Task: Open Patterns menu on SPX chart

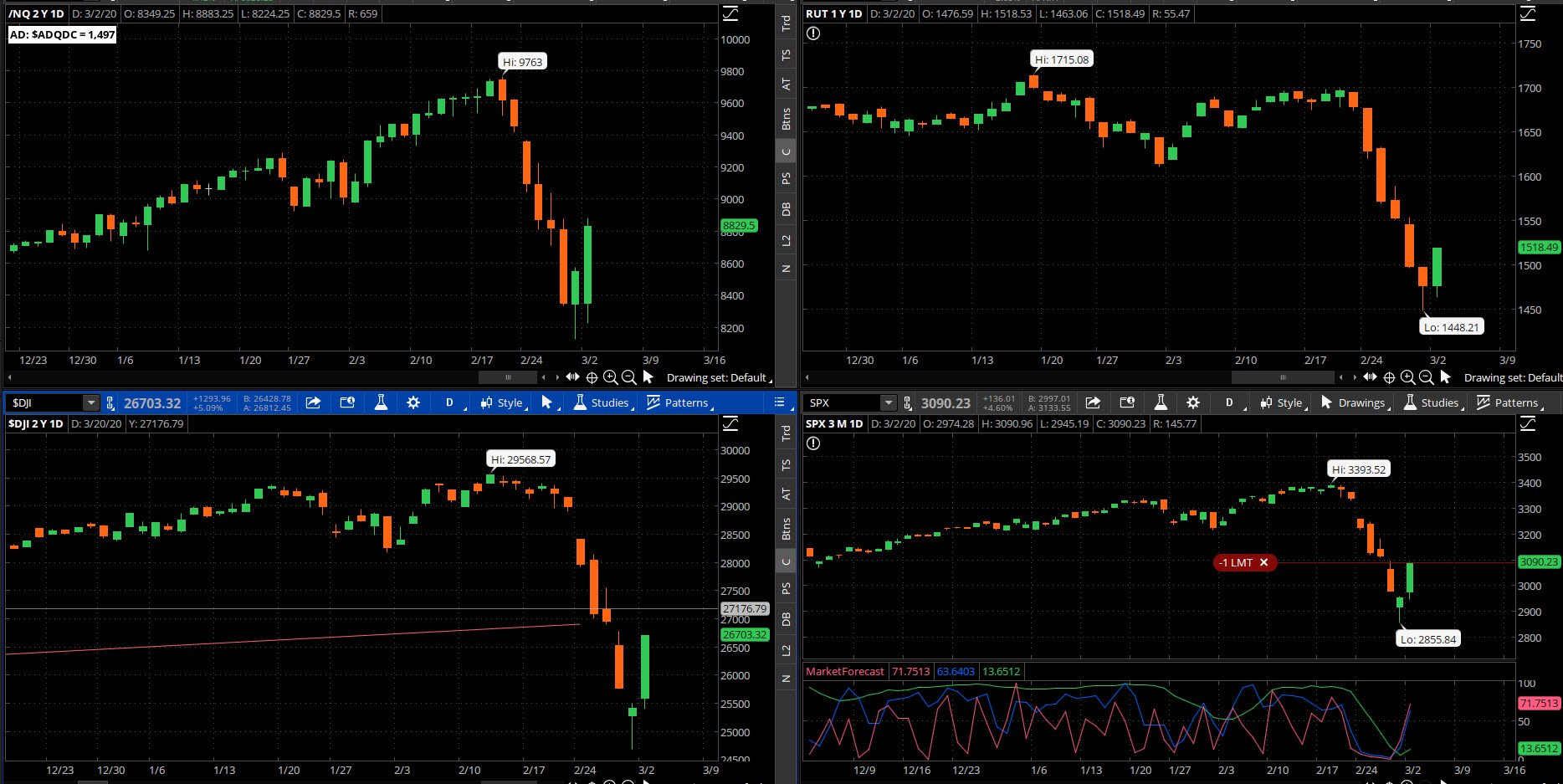Action: (x=1510, y=402)
